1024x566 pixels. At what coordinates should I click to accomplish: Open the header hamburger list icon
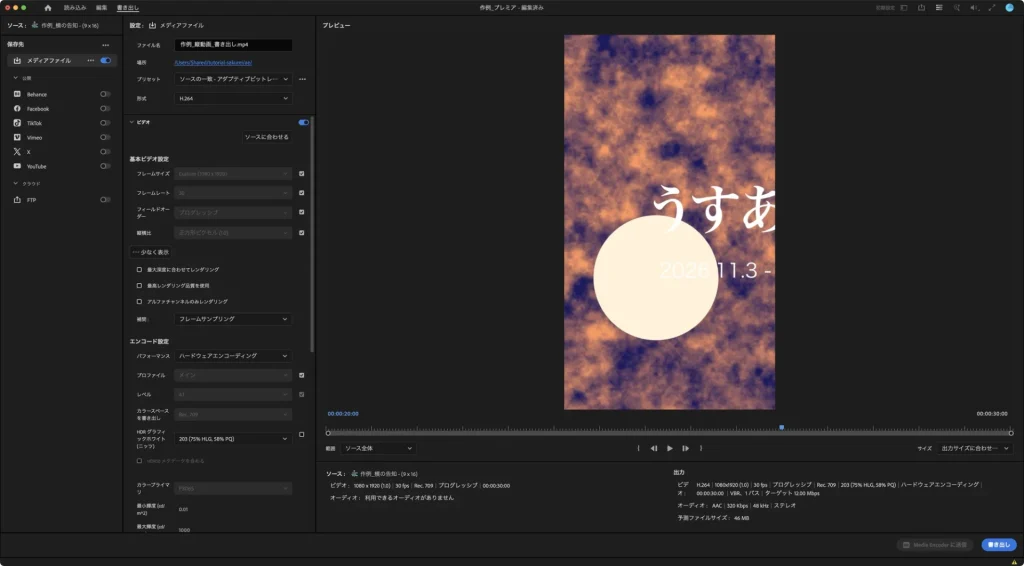coord(939,8)
